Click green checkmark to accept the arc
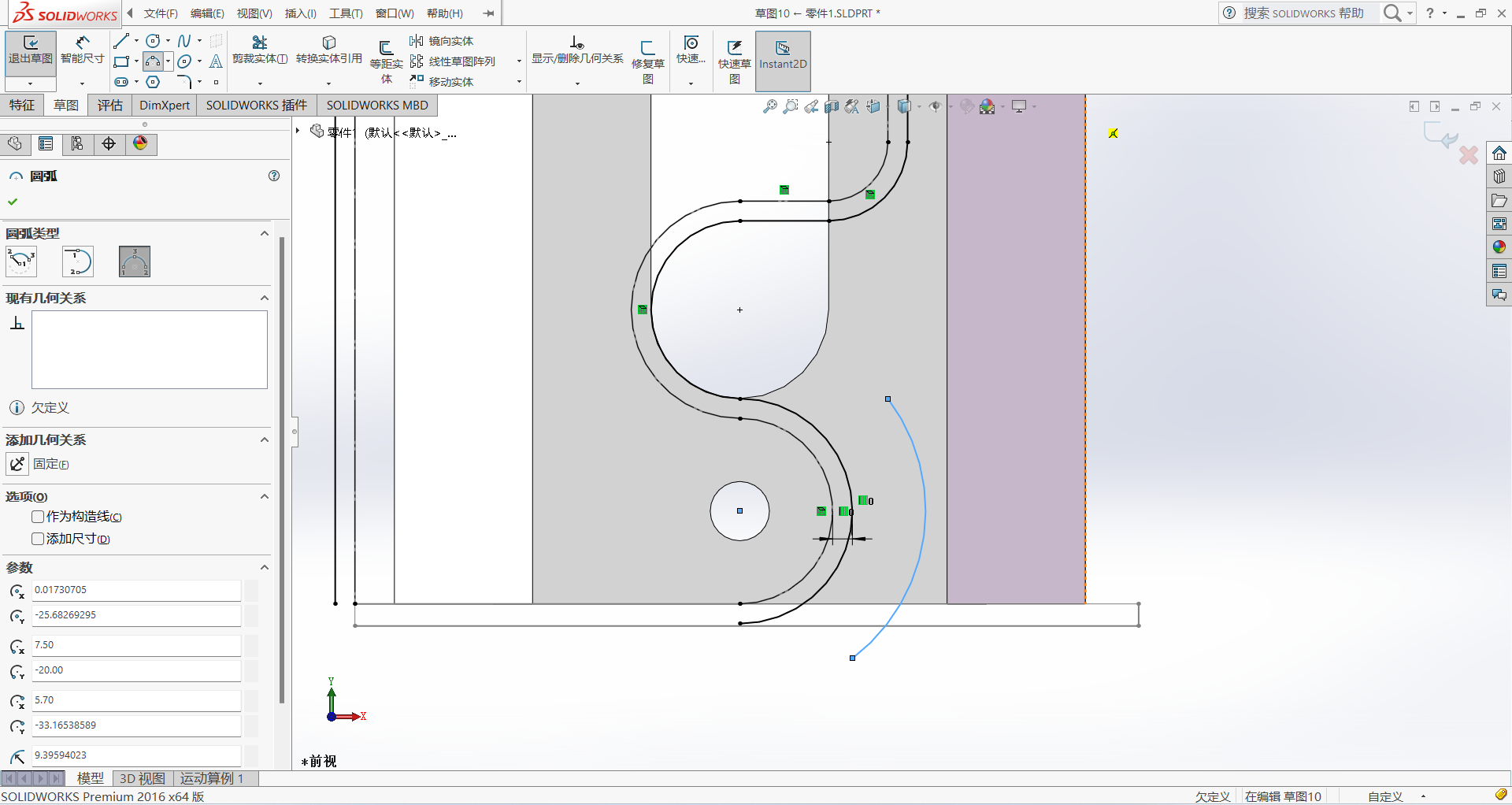Screen dimensions: 1512x805 coord(13,202)
